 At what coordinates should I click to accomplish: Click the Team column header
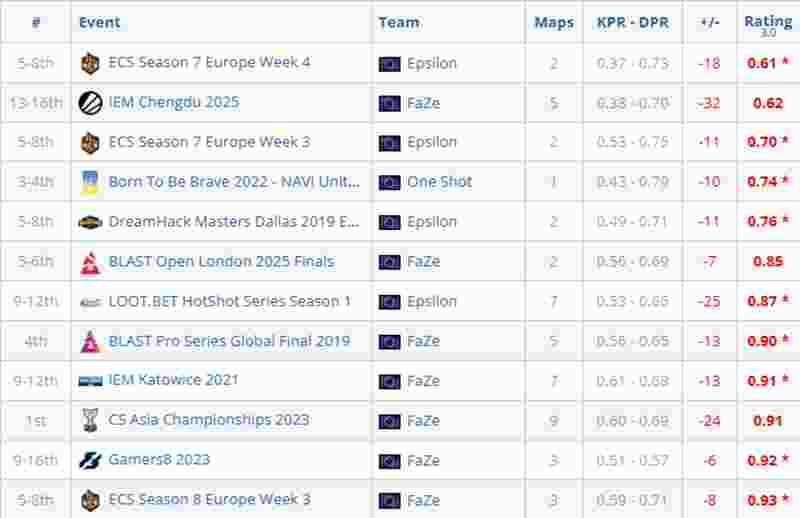(399, 22)
